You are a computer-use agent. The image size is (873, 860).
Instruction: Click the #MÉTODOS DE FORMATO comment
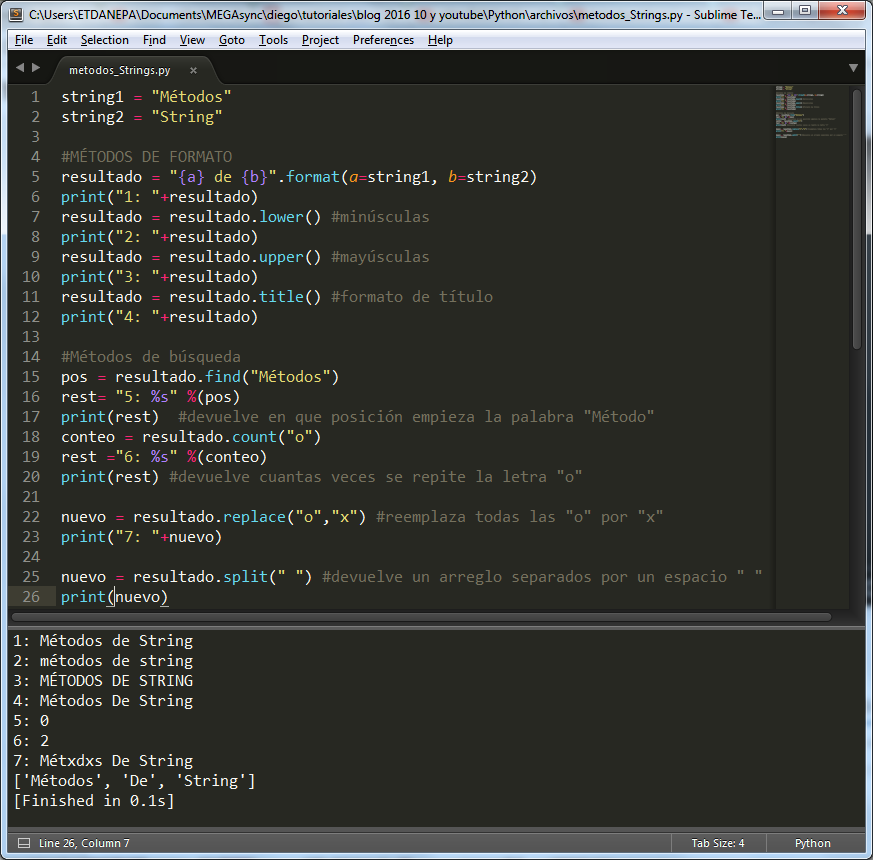pyautogui.click(x=146, y=157)
